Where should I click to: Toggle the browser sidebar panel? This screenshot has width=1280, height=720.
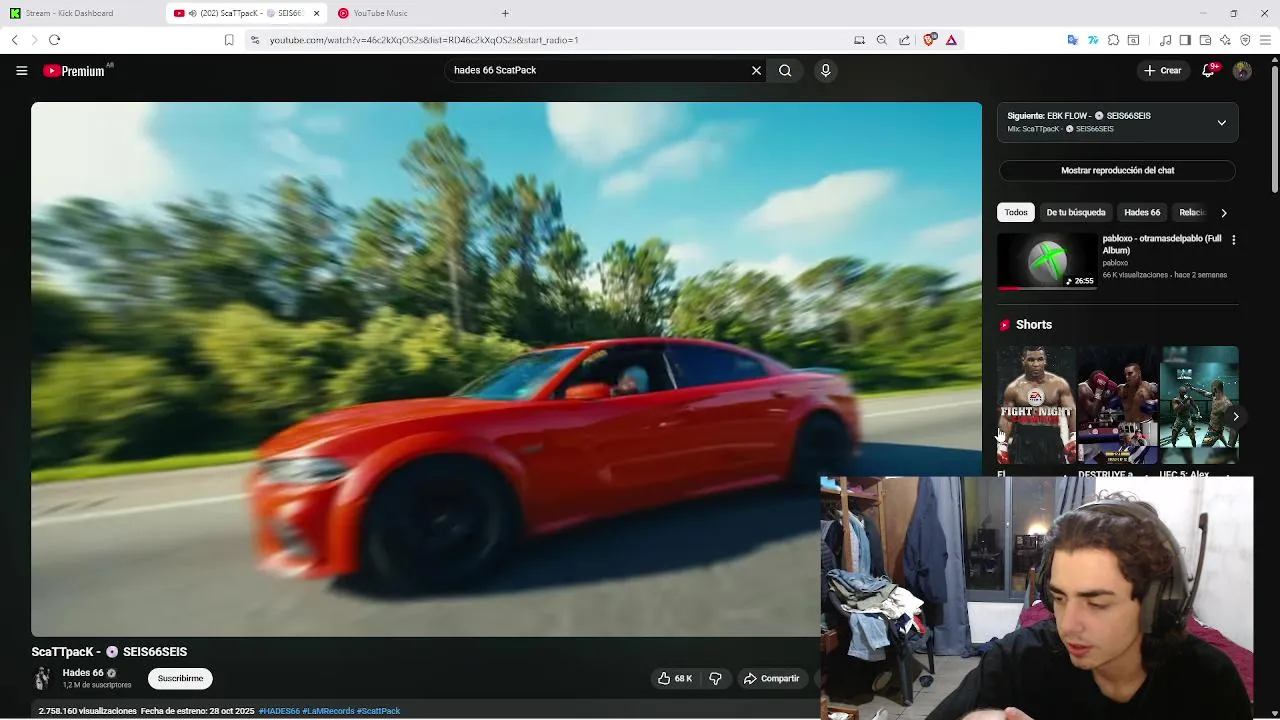(1185, 40)
